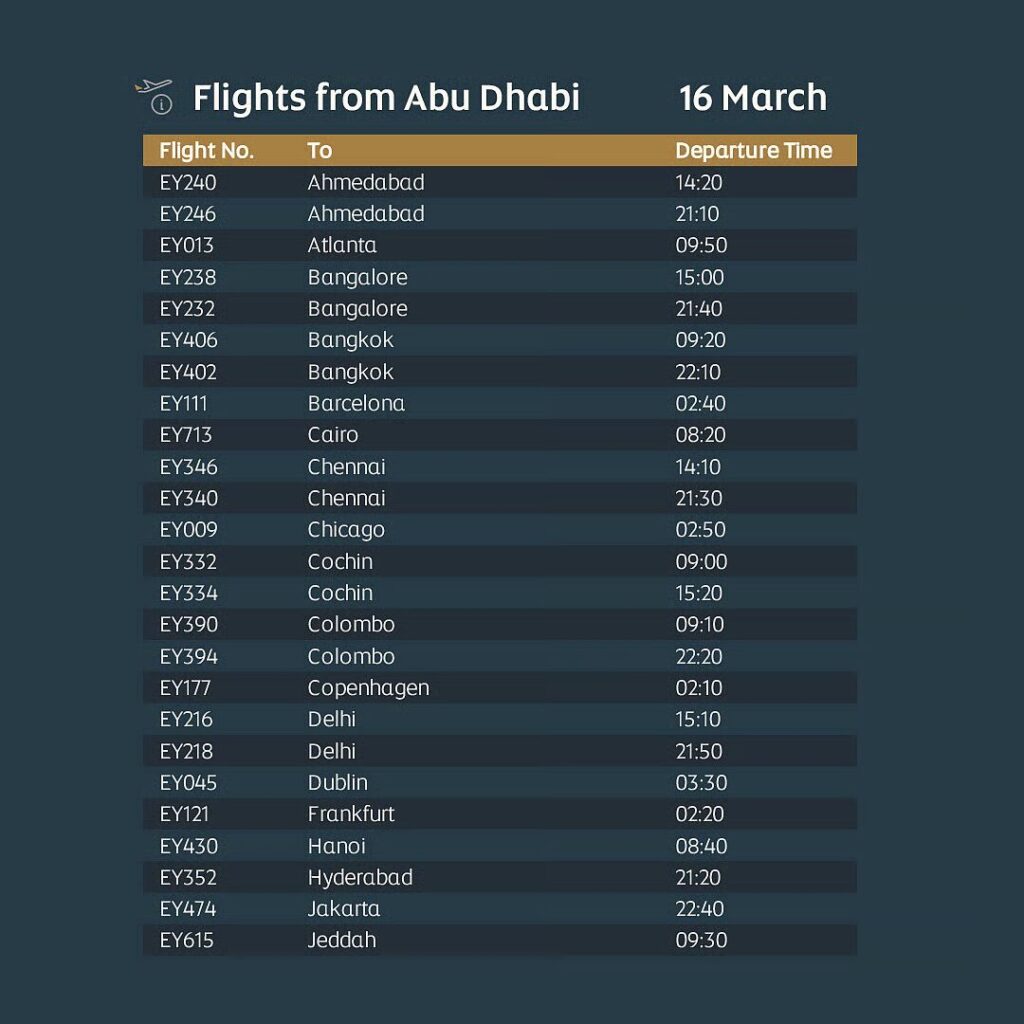Select flight EY615 to Jeddah
The width and height of the screenshot is (1024, 1024).
point(186,940)
